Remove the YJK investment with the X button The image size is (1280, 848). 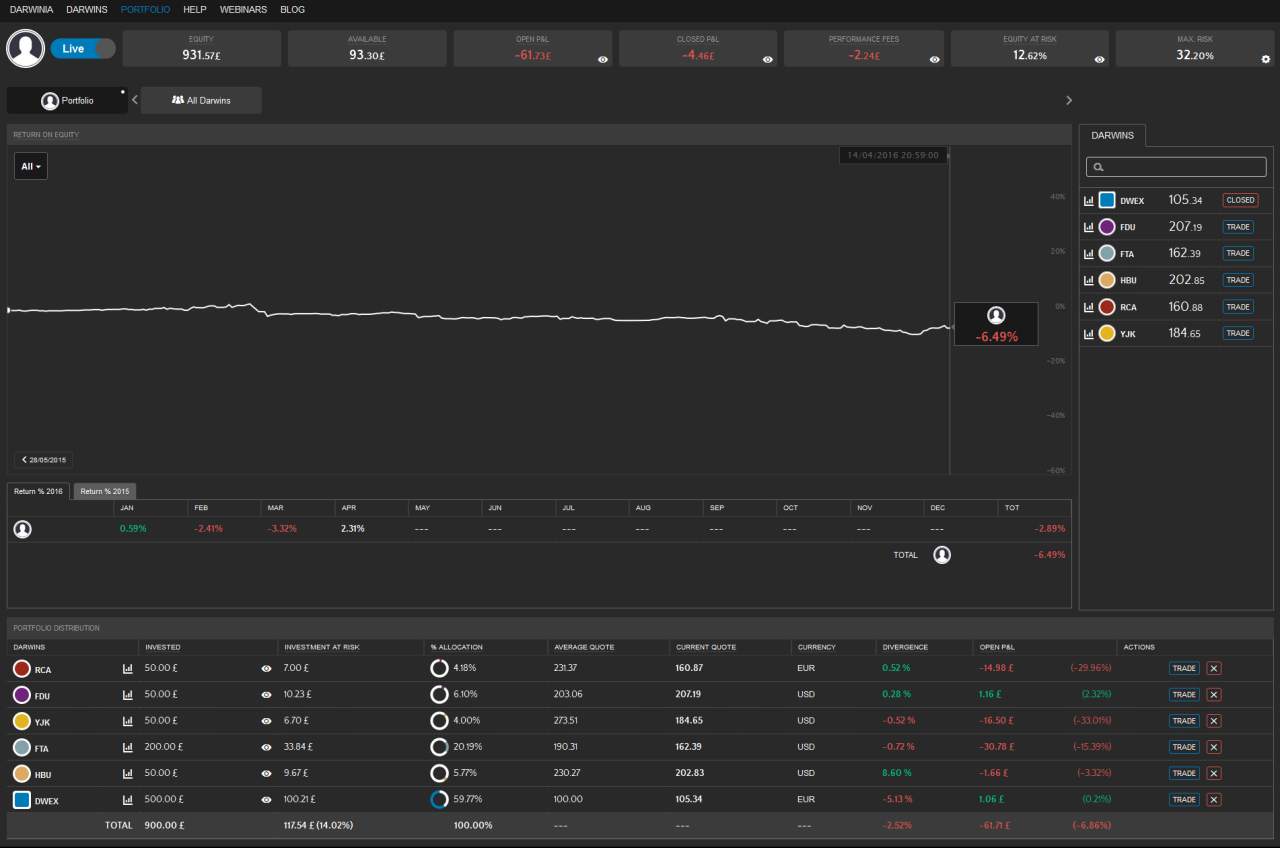(1214, 720)
